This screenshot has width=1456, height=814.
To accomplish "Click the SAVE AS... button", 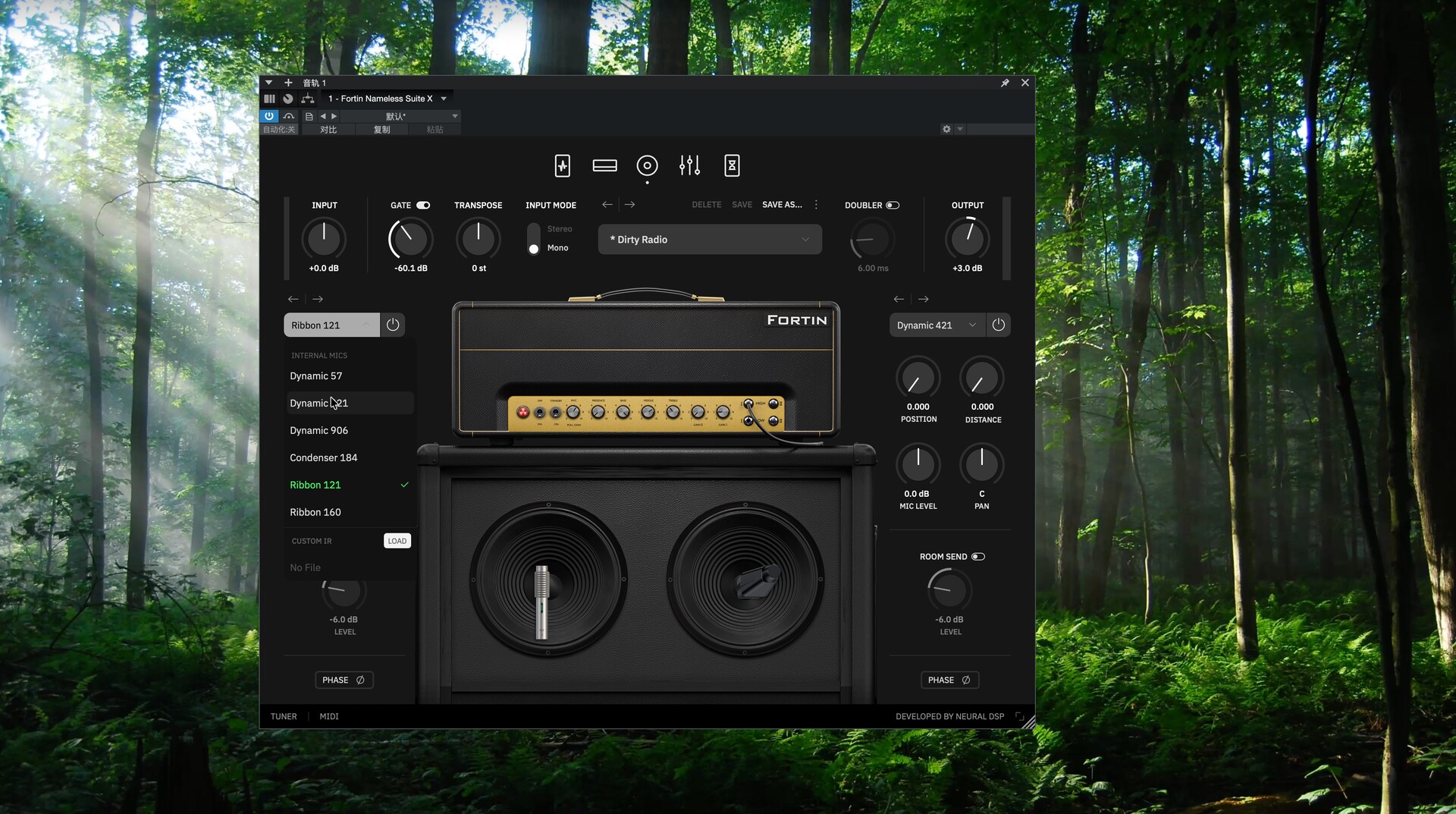I will [x=781, y=204].
